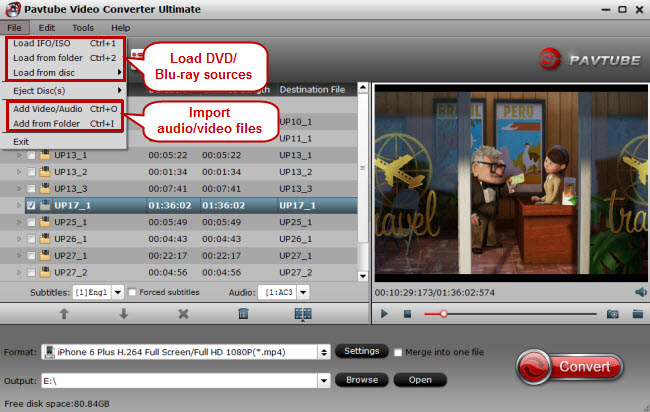Screen dimensions: 650x412
Task: Click the preview seek slider handle
Action: point(444,314)
